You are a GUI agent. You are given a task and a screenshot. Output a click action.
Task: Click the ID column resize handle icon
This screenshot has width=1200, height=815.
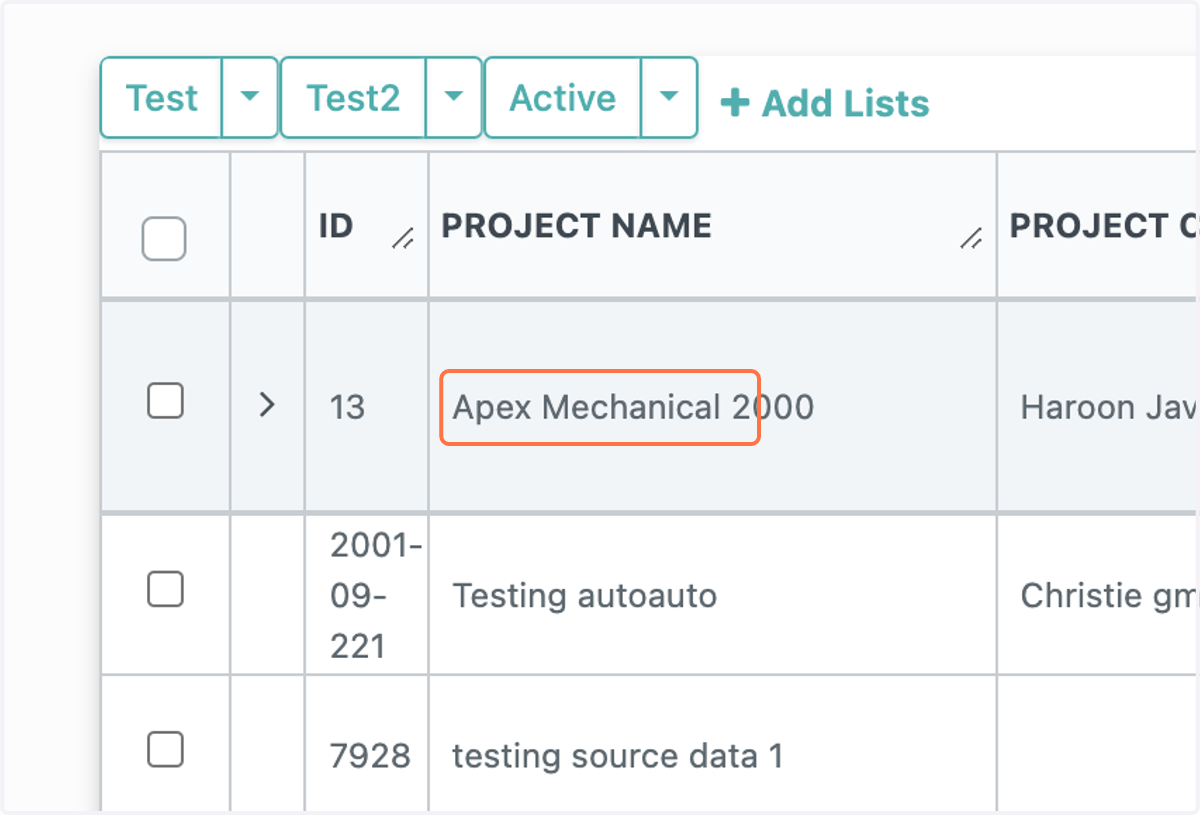[x=404, y=239]
